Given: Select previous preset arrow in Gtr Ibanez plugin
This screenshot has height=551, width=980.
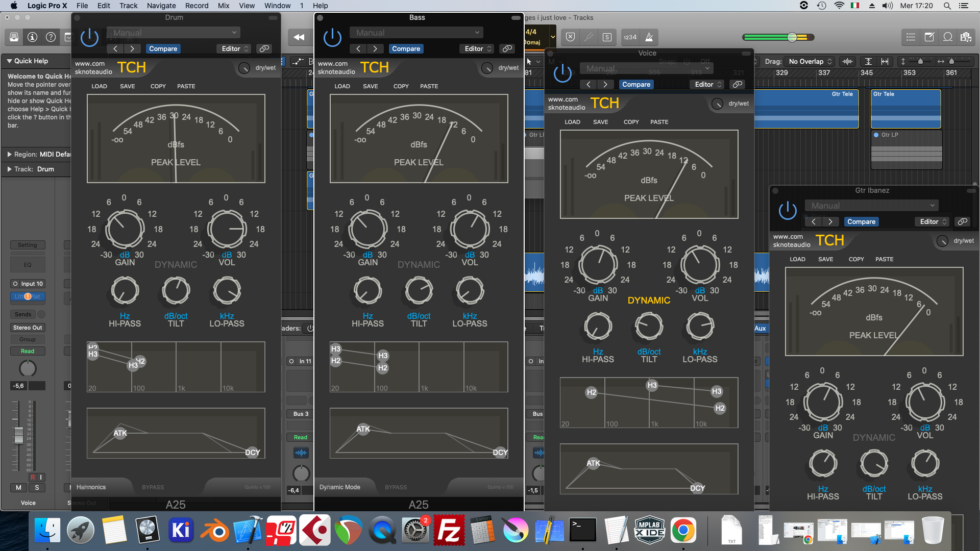Looking at the screenshot, I should (x=813, y=222).
